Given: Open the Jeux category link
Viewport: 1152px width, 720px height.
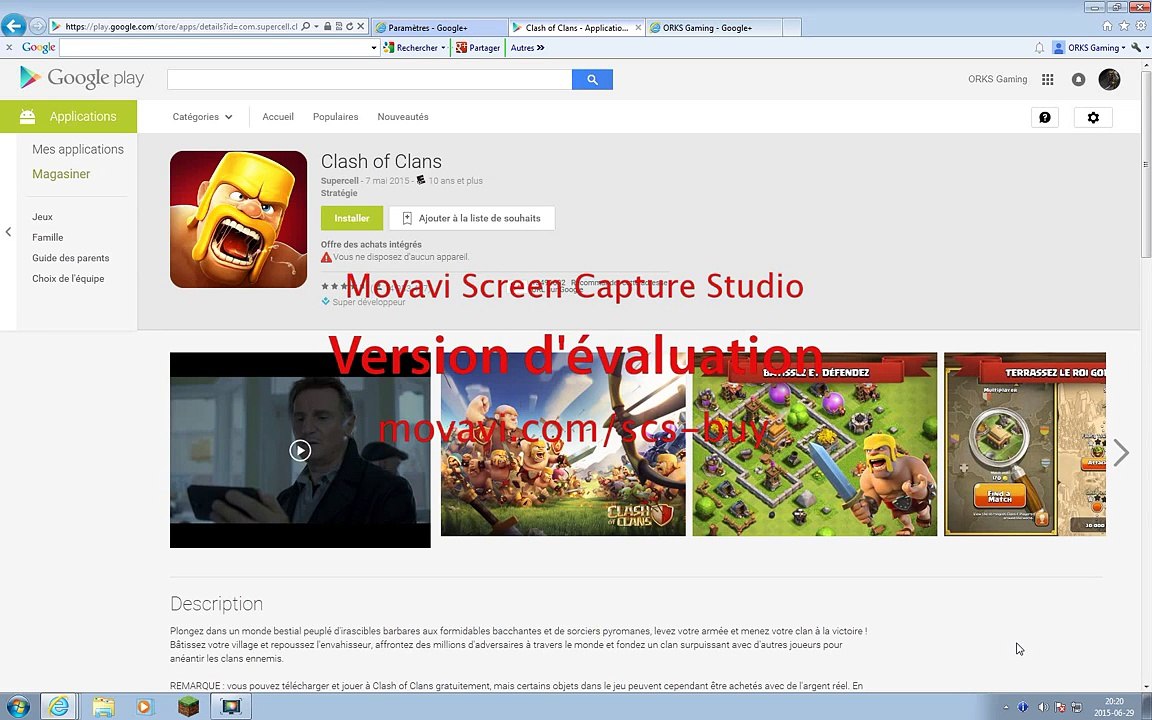Looking at the screenshot, I should click(x=43, y=217).
